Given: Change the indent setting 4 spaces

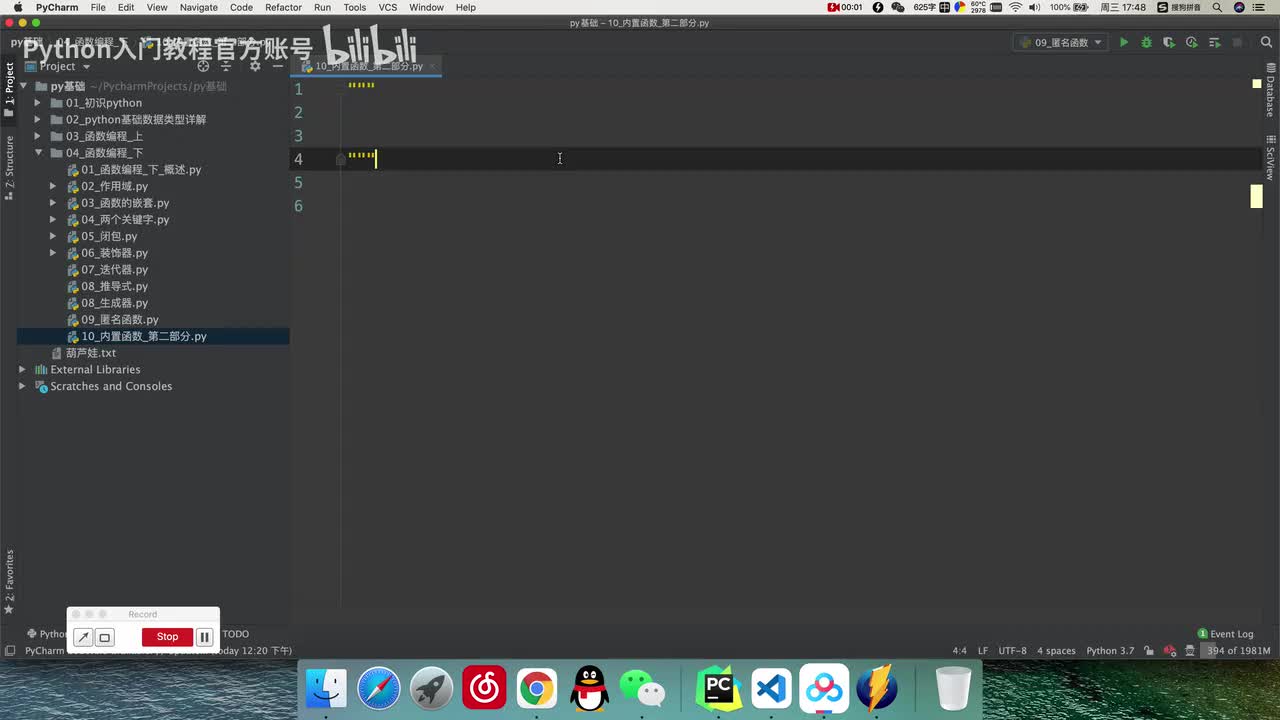Looking at the screenshot, I should 1056,651.
